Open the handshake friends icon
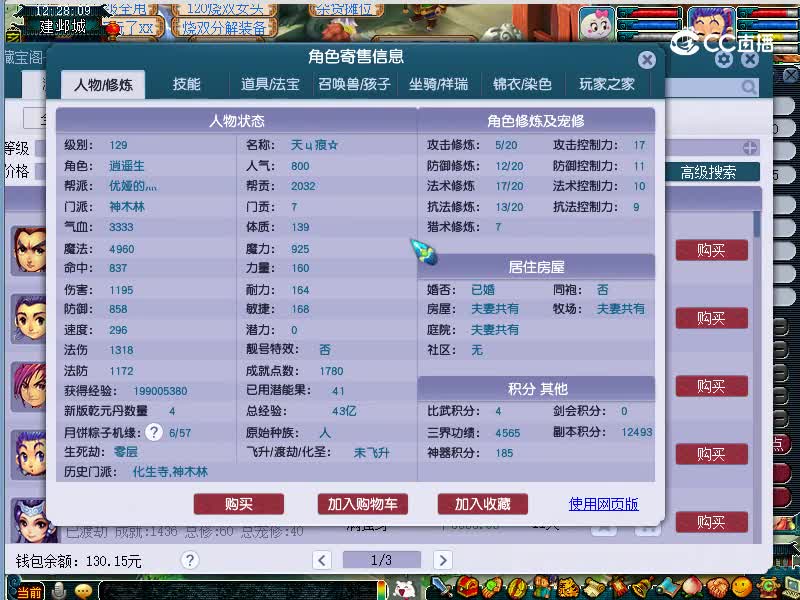Viewport: 800px width, 600px height. pos(717,589)
